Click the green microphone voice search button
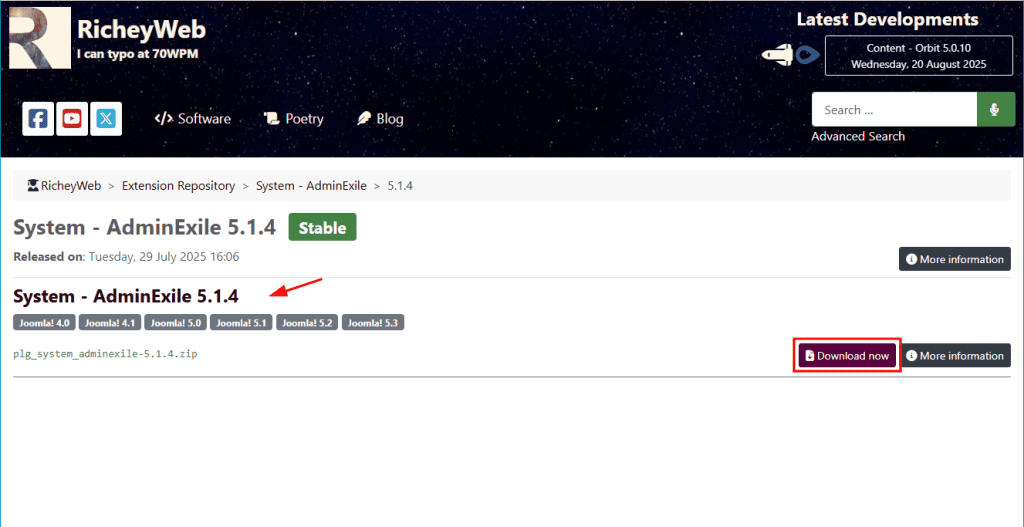 point(995,110)
